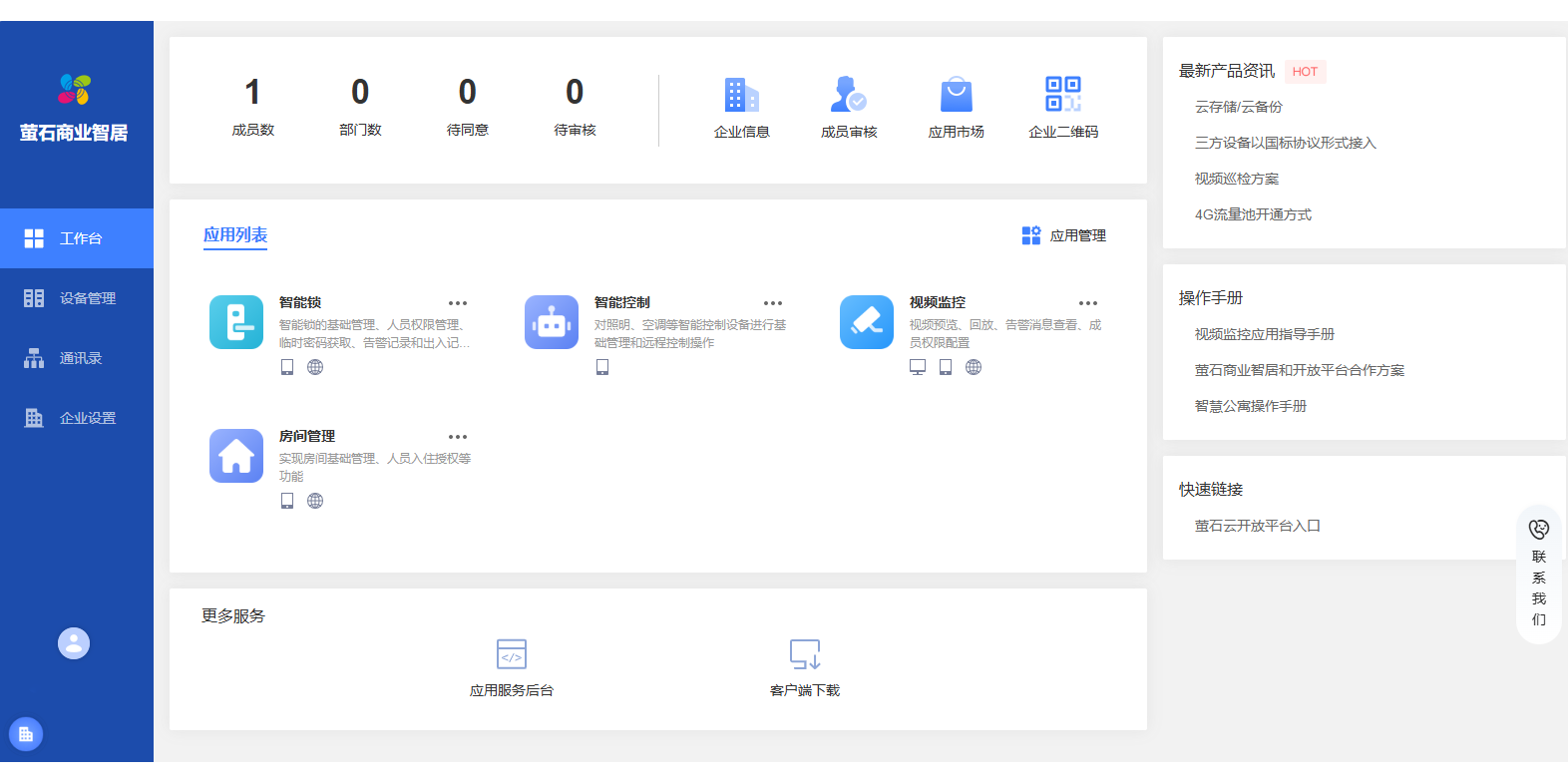Image resolution: width=1568 pixels, height=784 pixels.
Task: Select 通讯录 in the left sidebar
Action: click(77, 358)
